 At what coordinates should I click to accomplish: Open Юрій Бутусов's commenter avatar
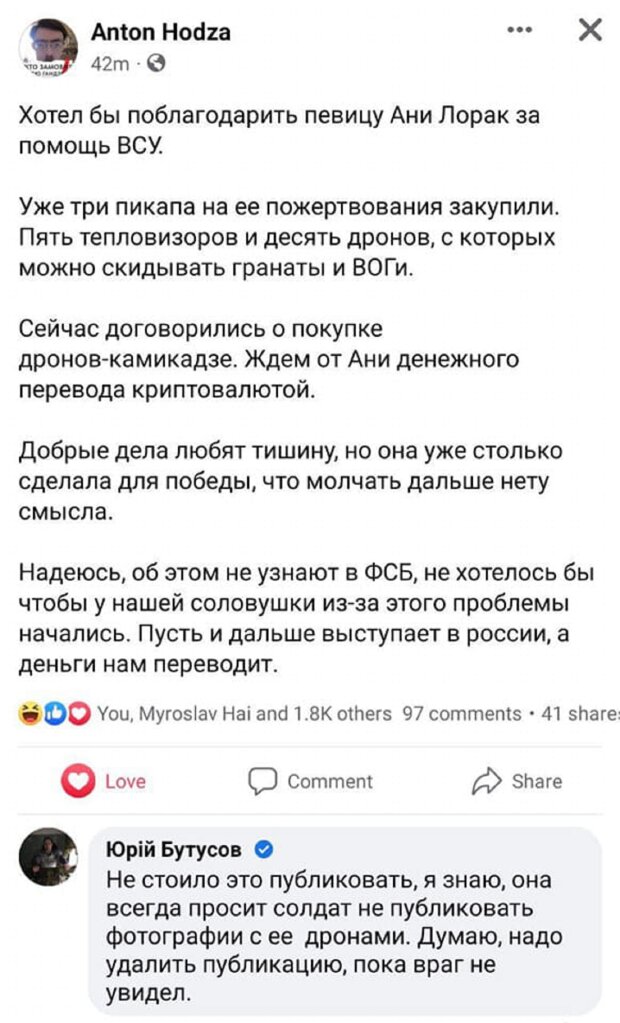click(x=48, y=859)
